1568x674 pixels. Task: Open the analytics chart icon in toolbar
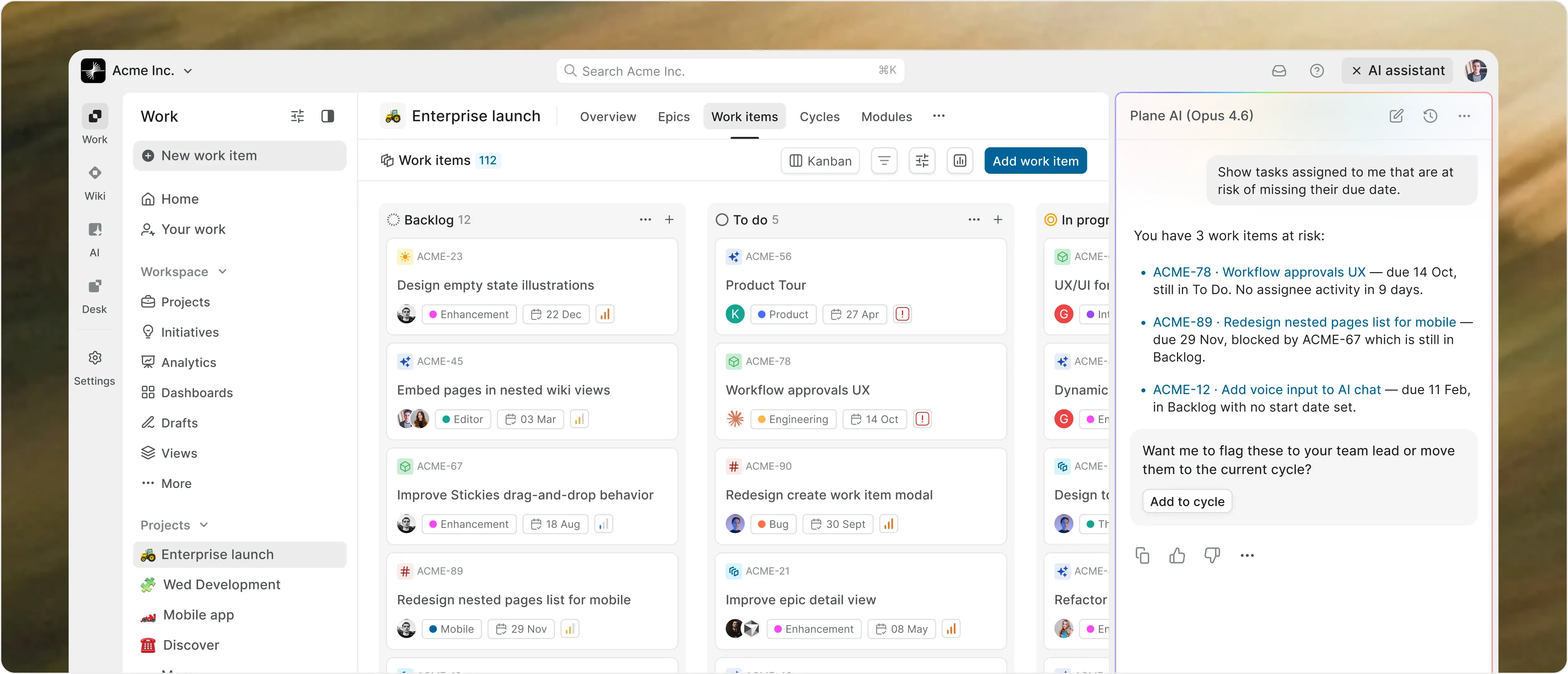tap(960, 161)
